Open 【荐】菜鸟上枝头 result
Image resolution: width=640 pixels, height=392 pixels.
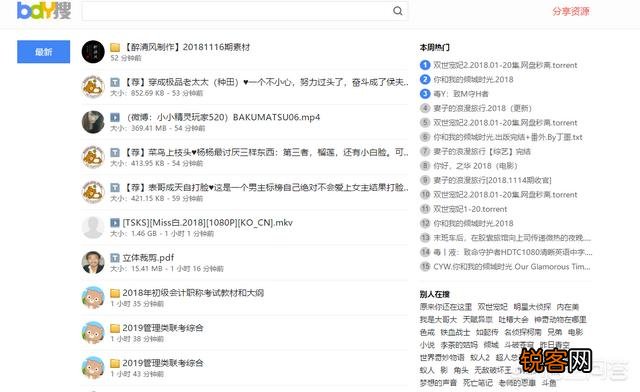265,152
